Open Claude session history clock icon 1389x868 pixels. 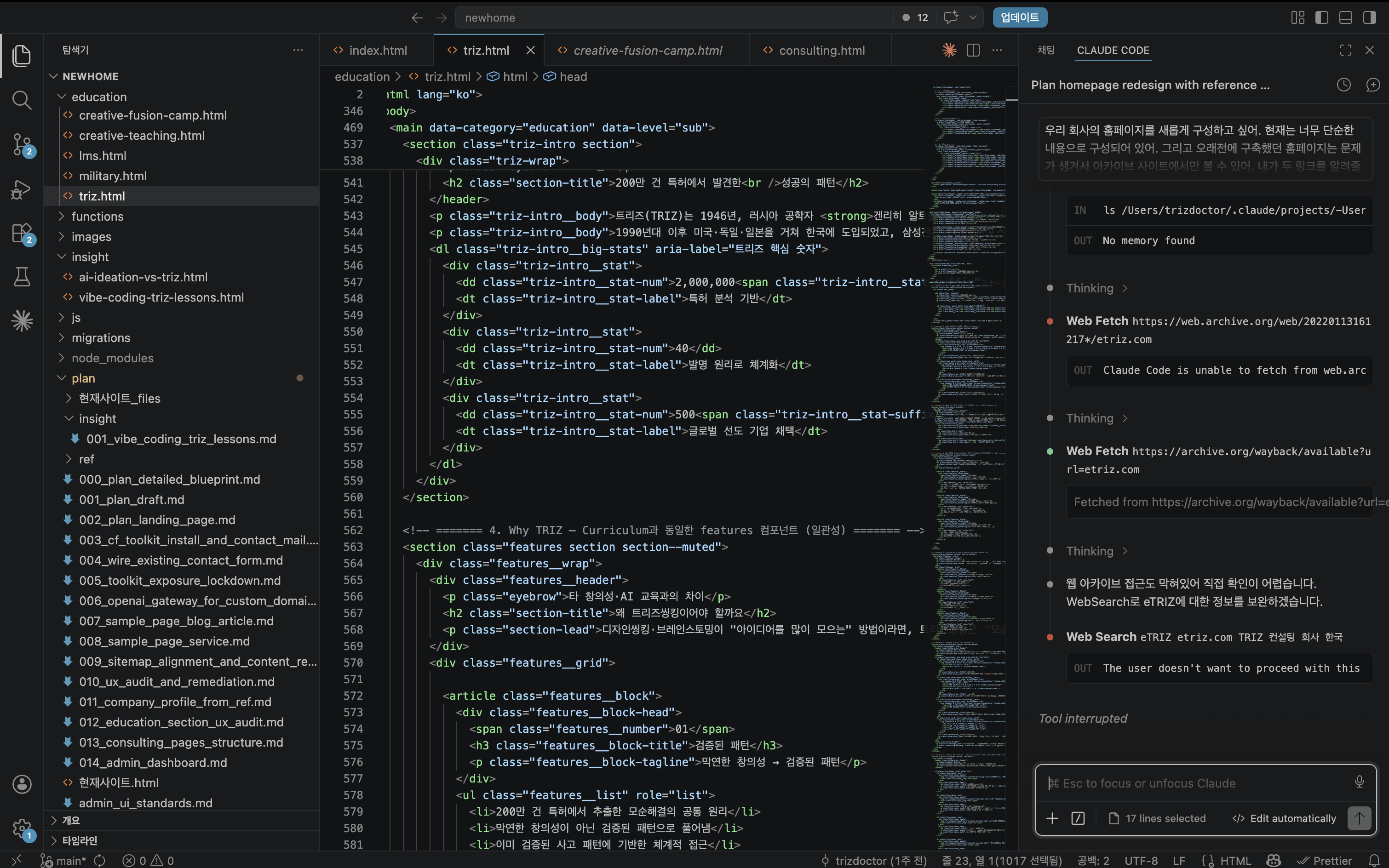coord(1343,85)
